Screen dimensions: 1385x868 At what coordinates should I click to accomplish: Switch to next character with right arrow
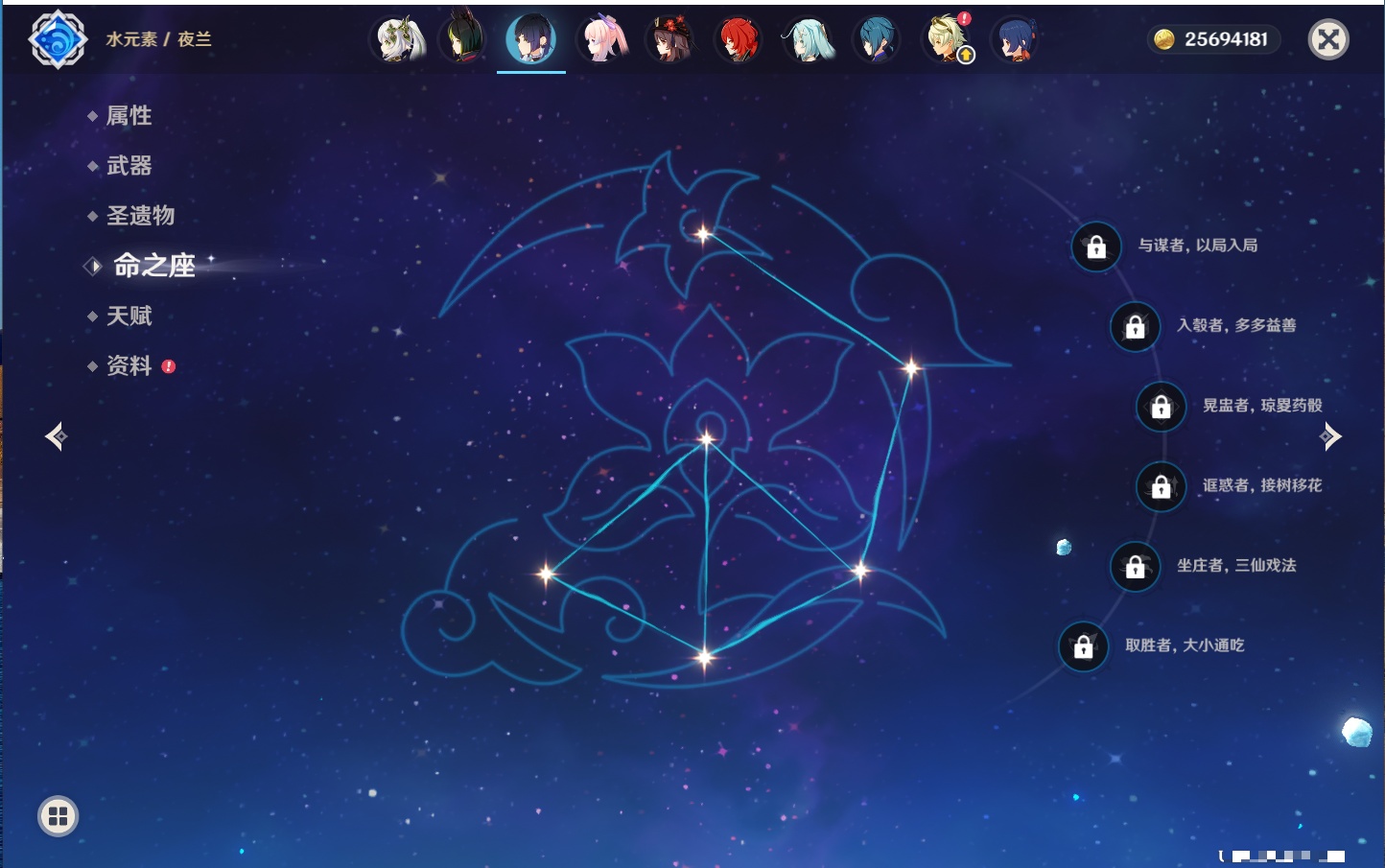(1330, 436)
